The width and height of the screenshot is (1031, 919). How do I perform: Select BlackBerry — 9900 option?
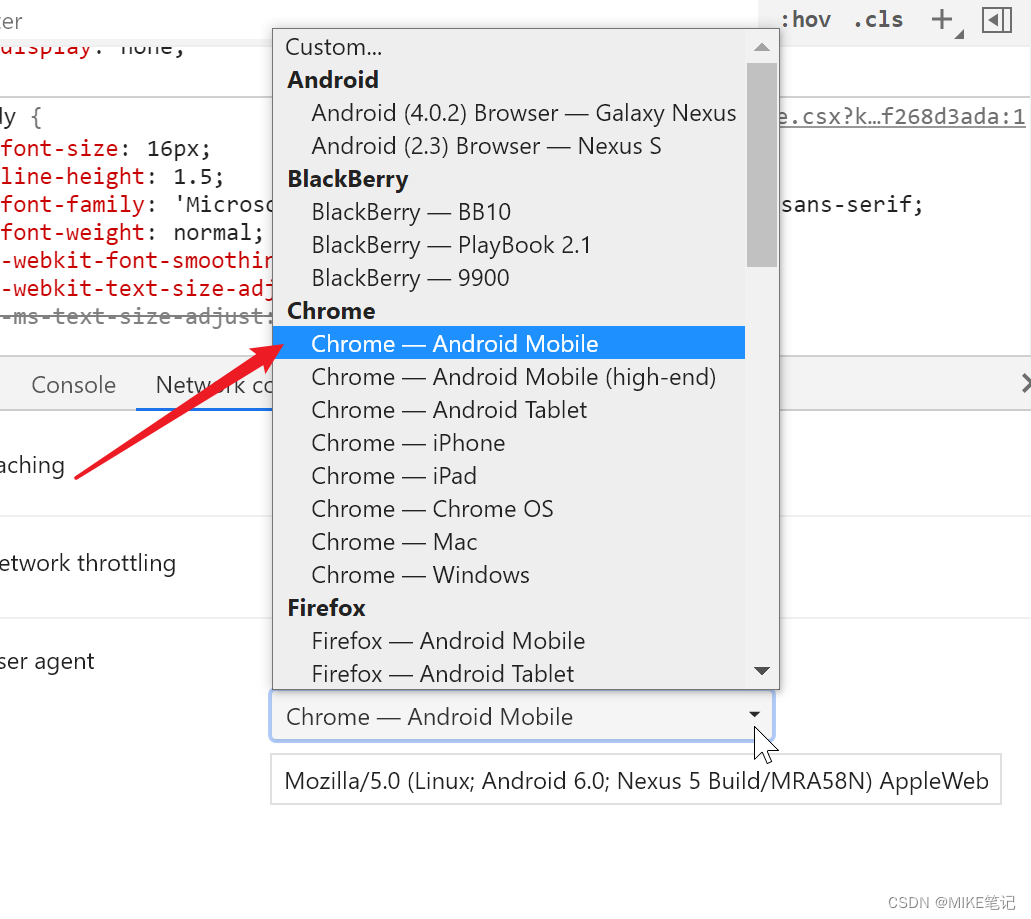[509, 277]
